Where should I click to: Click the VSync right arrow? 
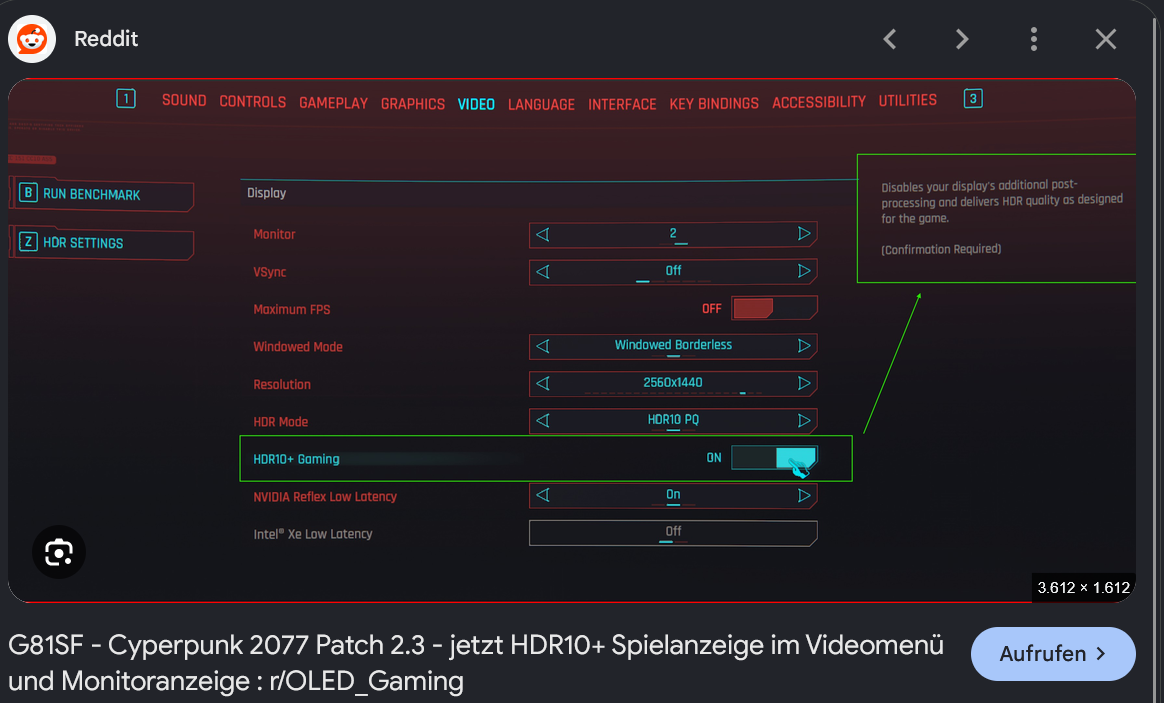(803, 271)
